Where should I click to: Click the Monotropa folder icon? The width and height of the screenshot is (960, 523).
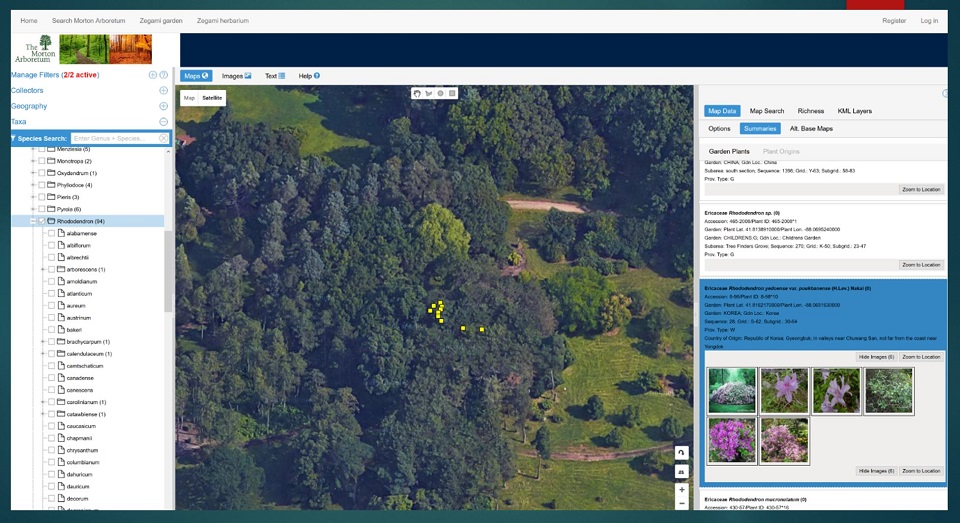[x=51, y=161]
